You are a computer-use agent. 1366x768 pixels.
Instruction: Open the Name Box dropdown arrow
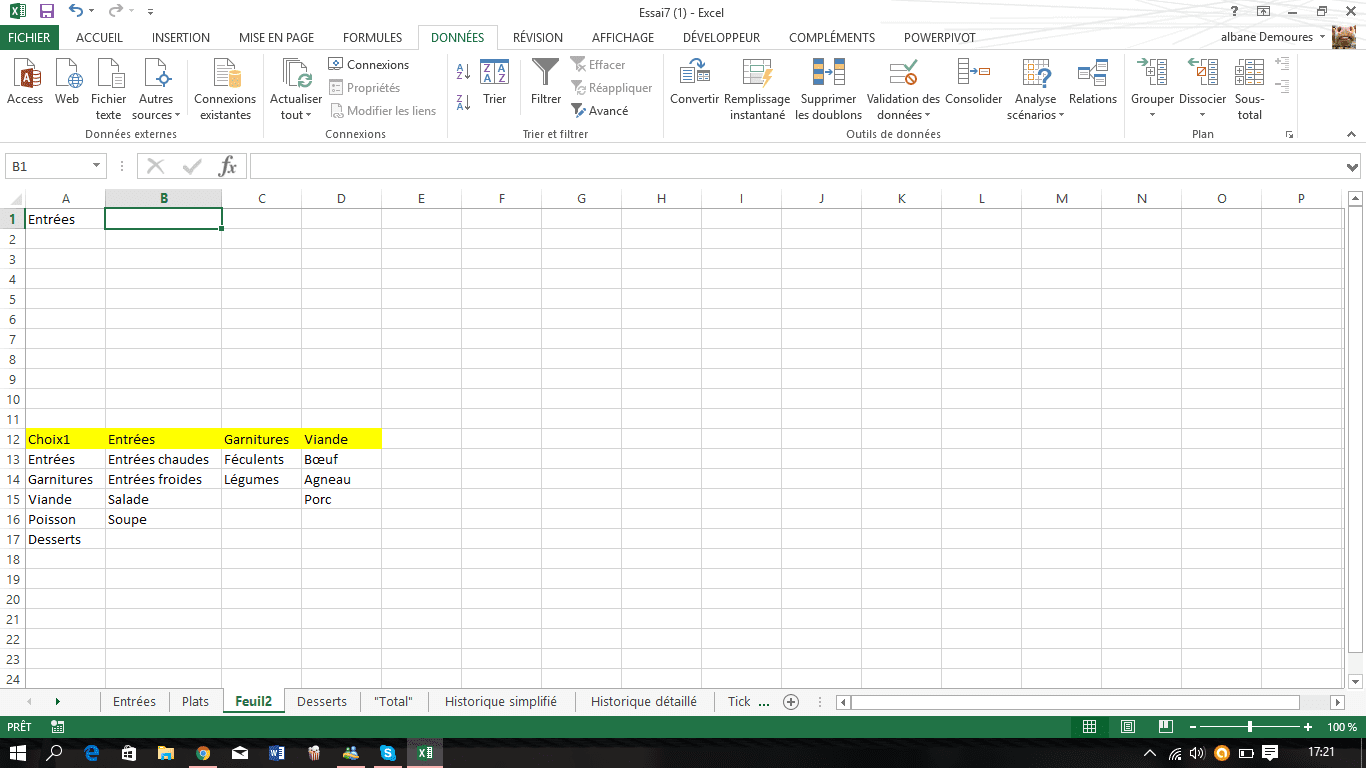pyautogui.click(x=96, y=166)
